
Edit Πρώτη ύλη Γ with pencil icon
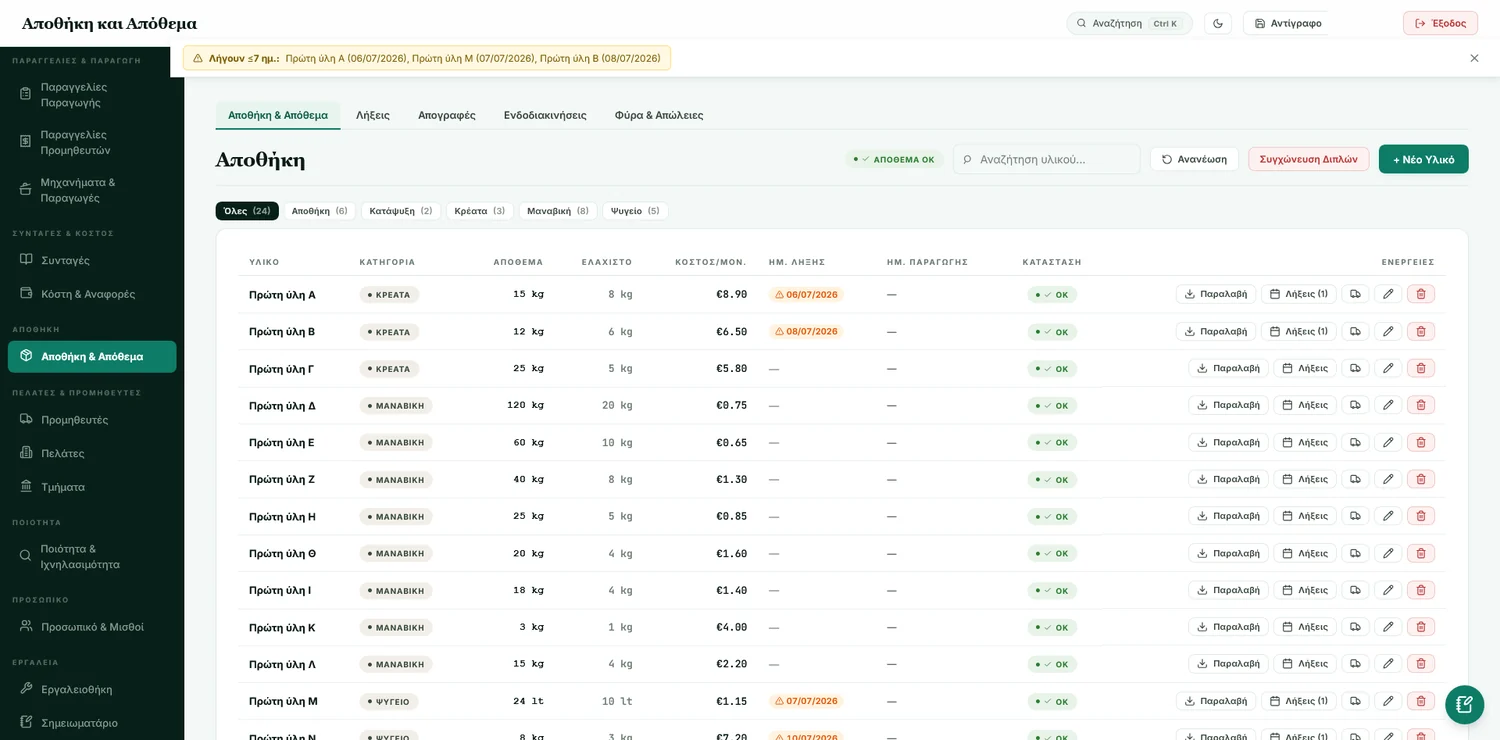(1387, 368)
